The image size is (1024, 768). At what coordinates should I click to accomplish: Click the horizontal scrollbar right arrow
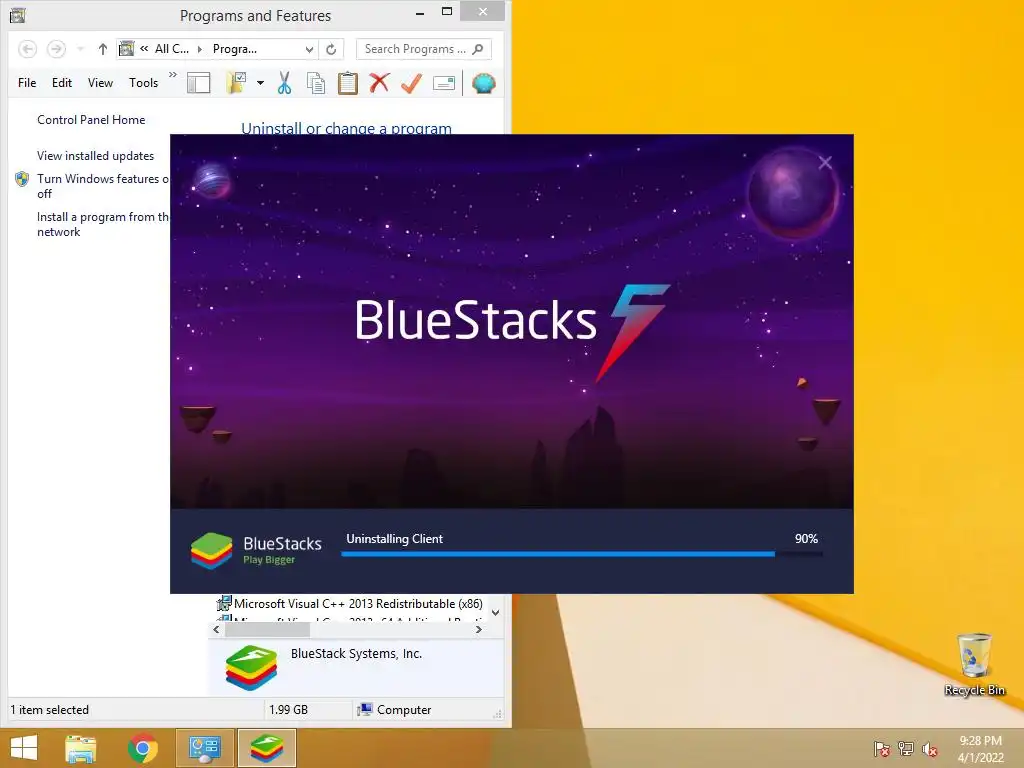[479, 630]
